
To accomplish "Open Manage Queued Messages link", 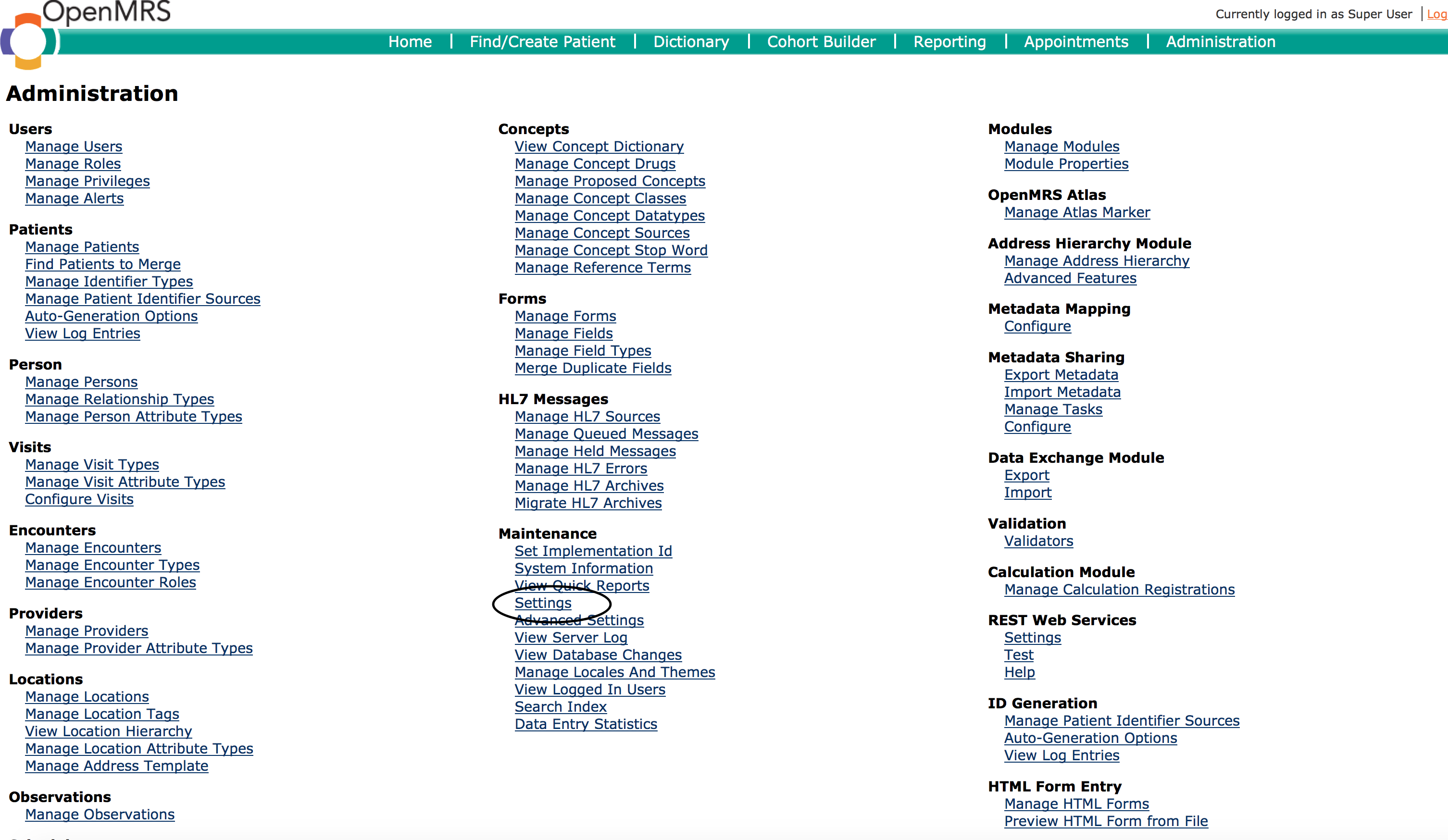I will click(x=607, y=434).
